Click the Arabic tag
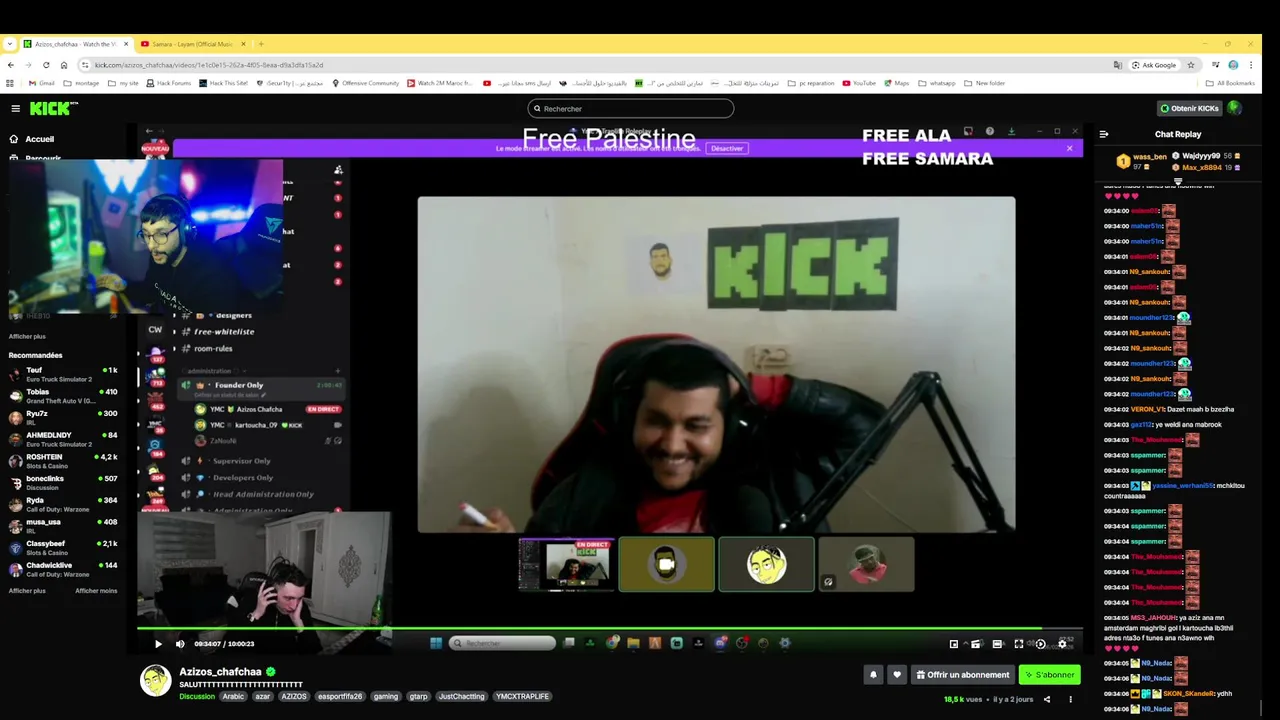The width and height of the screenshot is (1280, 720). (x=233, y=696)
